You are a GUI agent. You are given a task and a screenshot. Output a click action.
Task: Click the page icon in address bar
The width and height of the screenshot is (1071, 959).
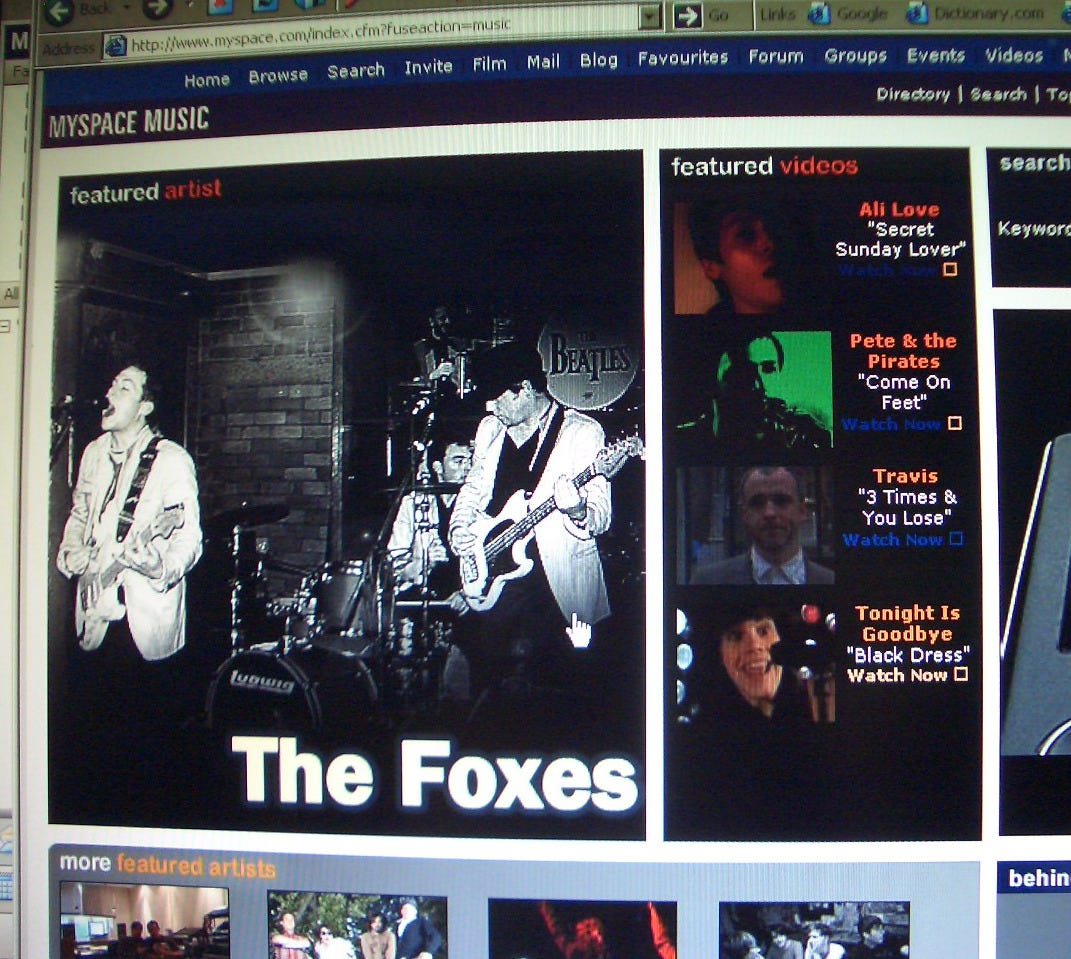pos(115,46)
